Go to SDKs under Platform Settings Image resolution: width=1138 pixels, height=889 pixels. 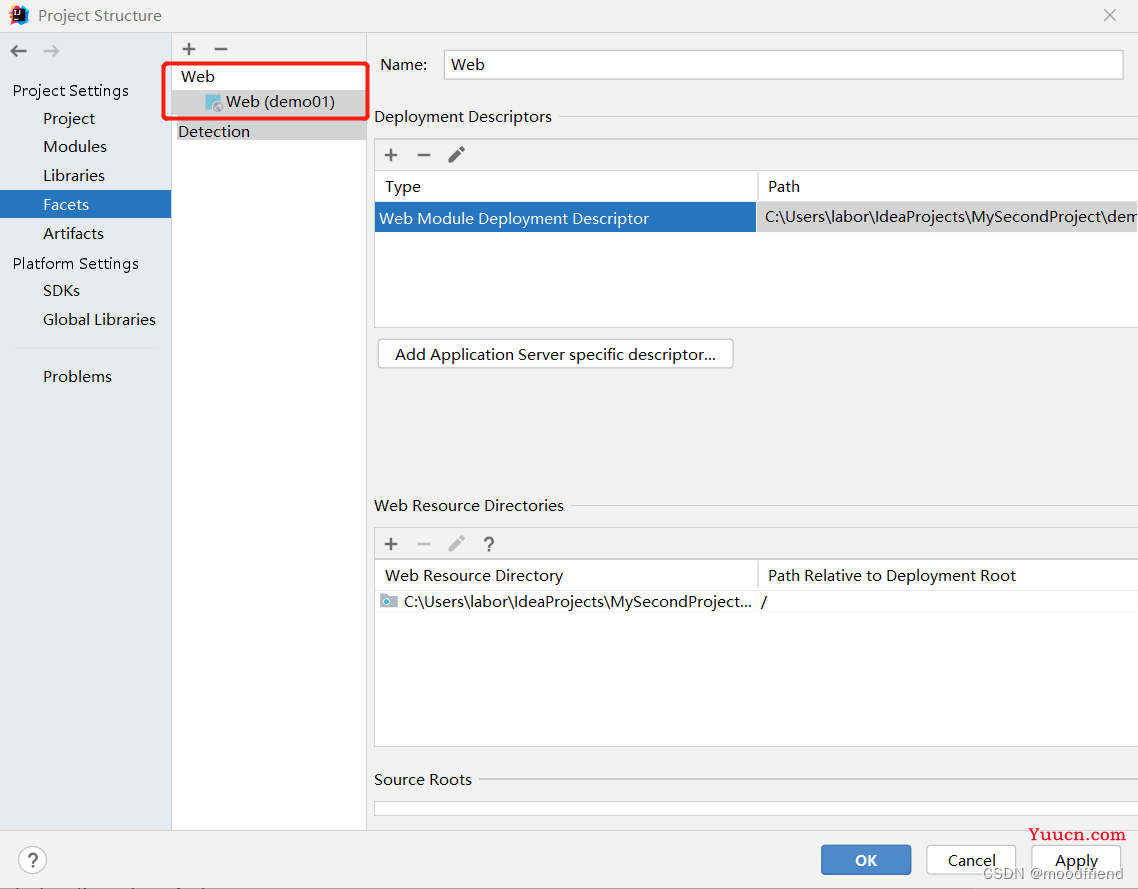(x=61, y=291)
